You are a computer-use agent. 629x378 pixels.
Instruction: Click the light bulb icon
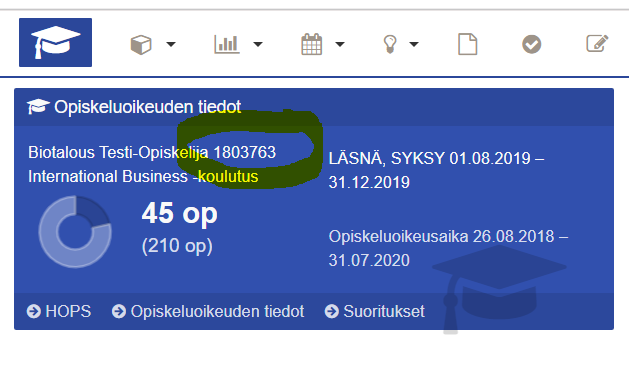coord(390,44)
